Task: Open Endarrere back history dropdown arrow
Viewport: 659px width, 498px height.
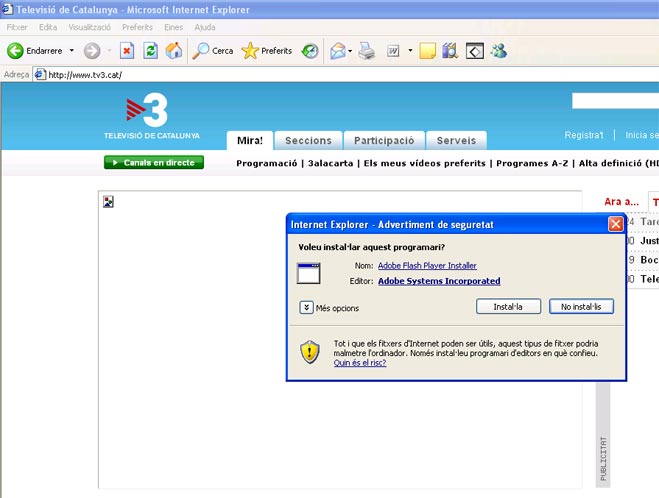Action: (72, 50)
